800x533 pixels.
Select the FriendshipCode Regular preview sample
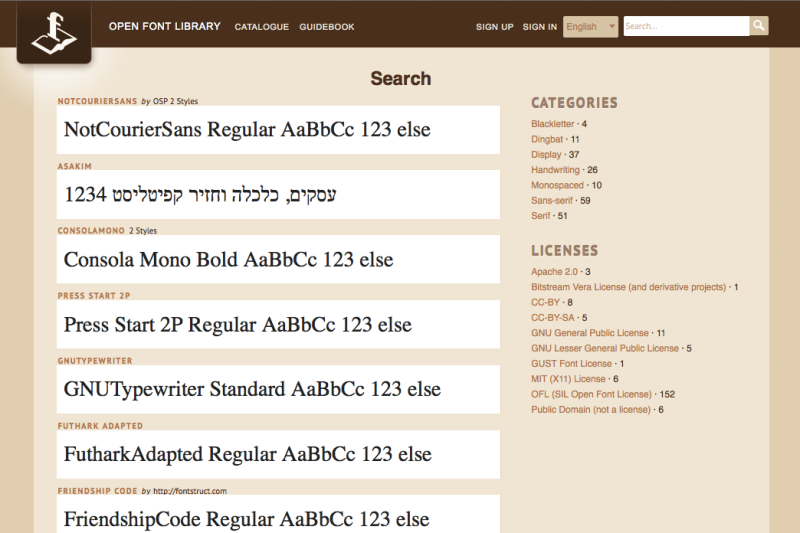click(278, 514)
